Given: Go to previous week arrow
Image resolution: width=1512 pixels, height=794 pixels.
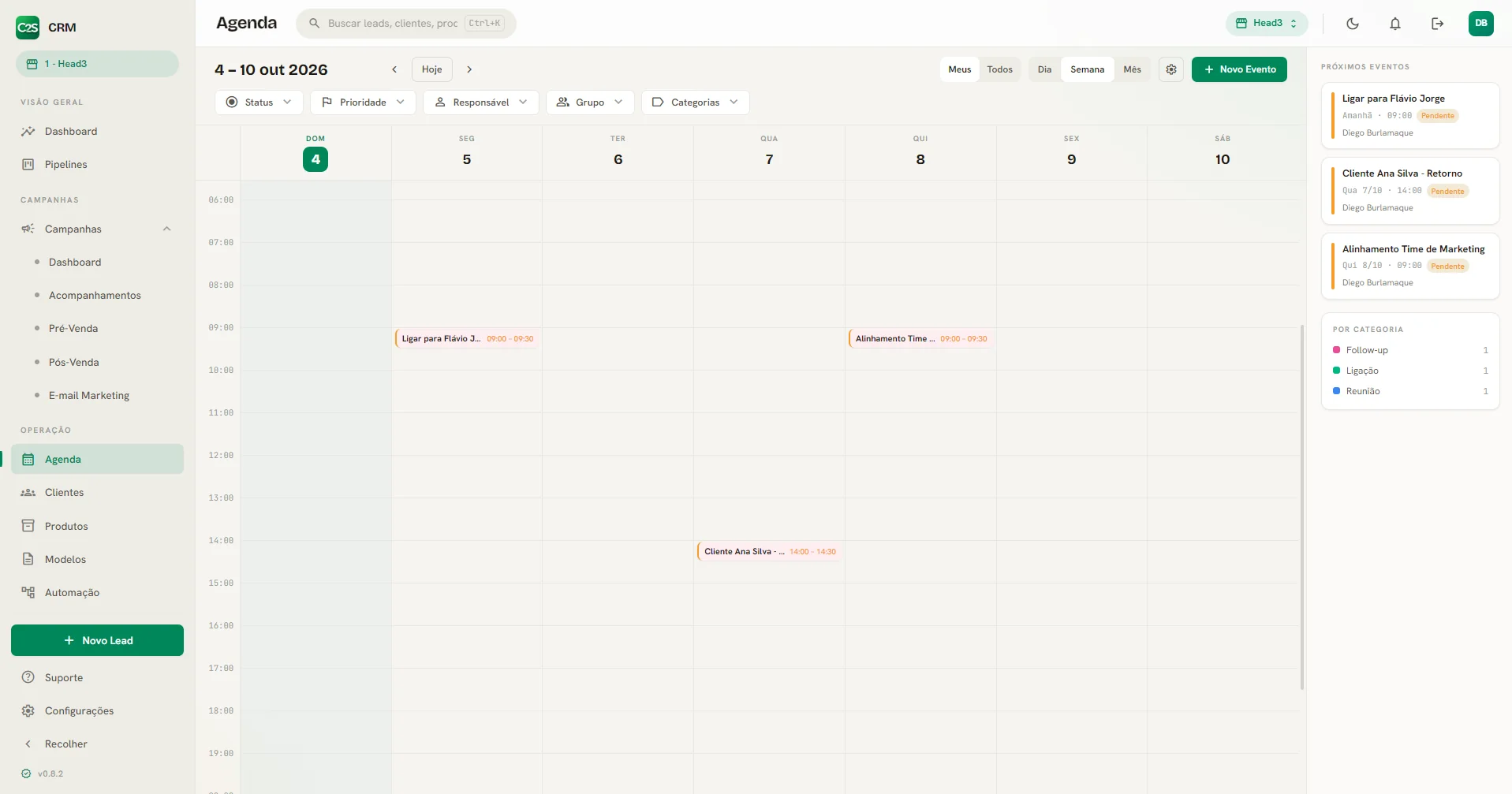Looking at the screenshot, I should (394, 69).
